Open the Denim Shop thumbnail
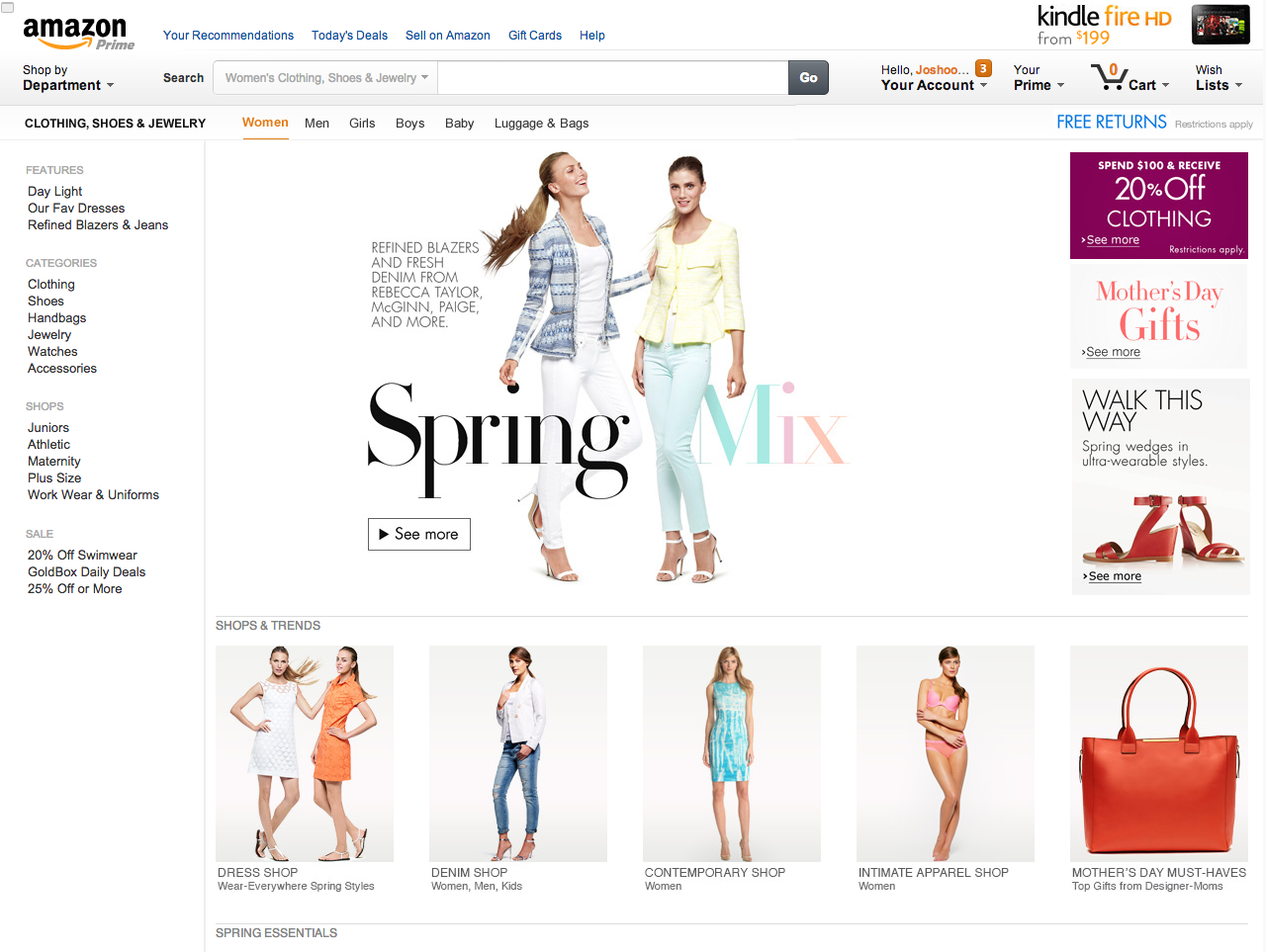This screenshot has height=952, width=1266. tap(518, 753)
